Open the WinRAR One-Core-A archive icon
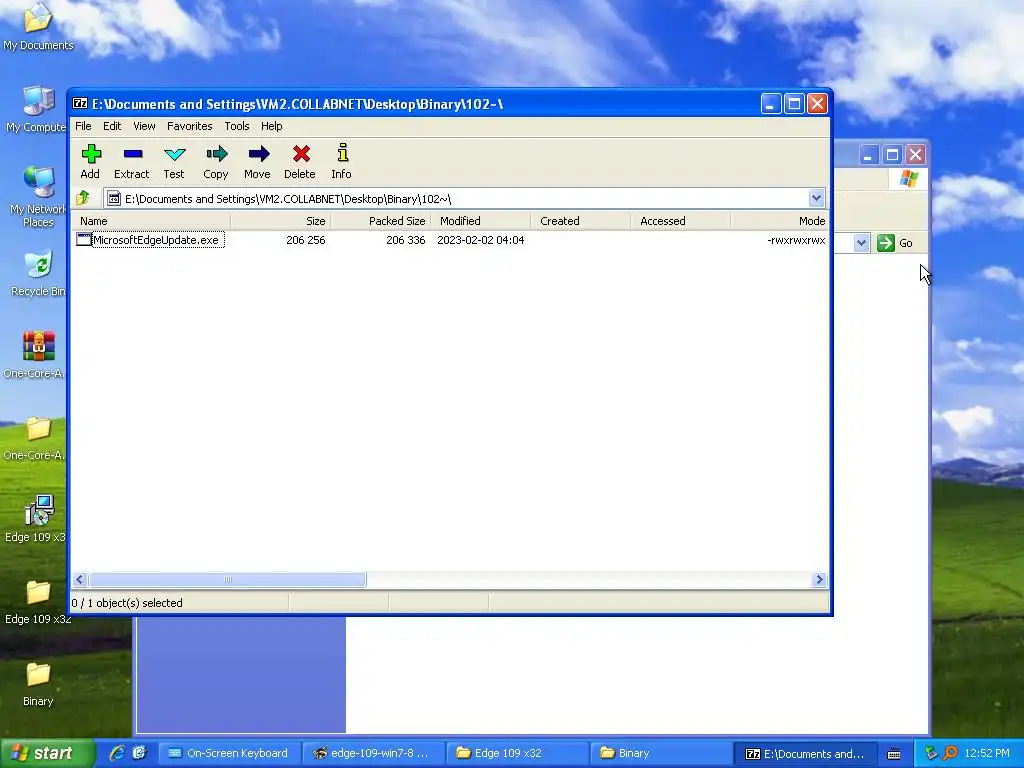This screenshot has width=1024, height=768. [37, 354]
